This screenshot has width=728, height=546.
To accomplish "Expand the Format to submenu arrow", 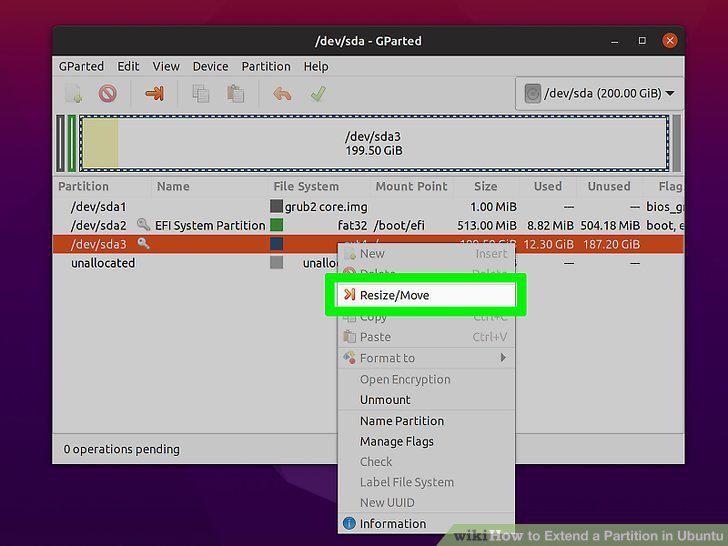I will (503, 358).
